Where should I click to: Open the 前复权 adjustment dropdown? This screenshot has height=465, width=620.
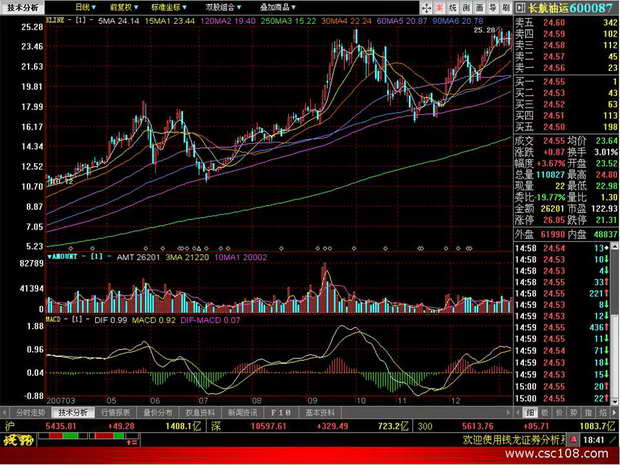(124, 7)
